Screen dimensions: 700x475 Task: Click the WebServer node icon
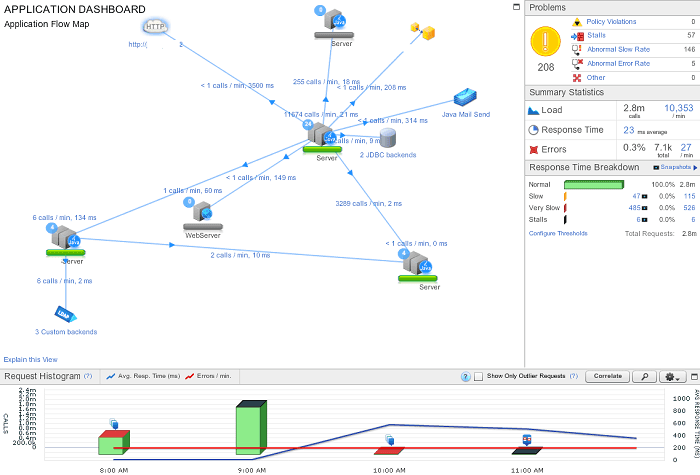click(x=203, y=212)
